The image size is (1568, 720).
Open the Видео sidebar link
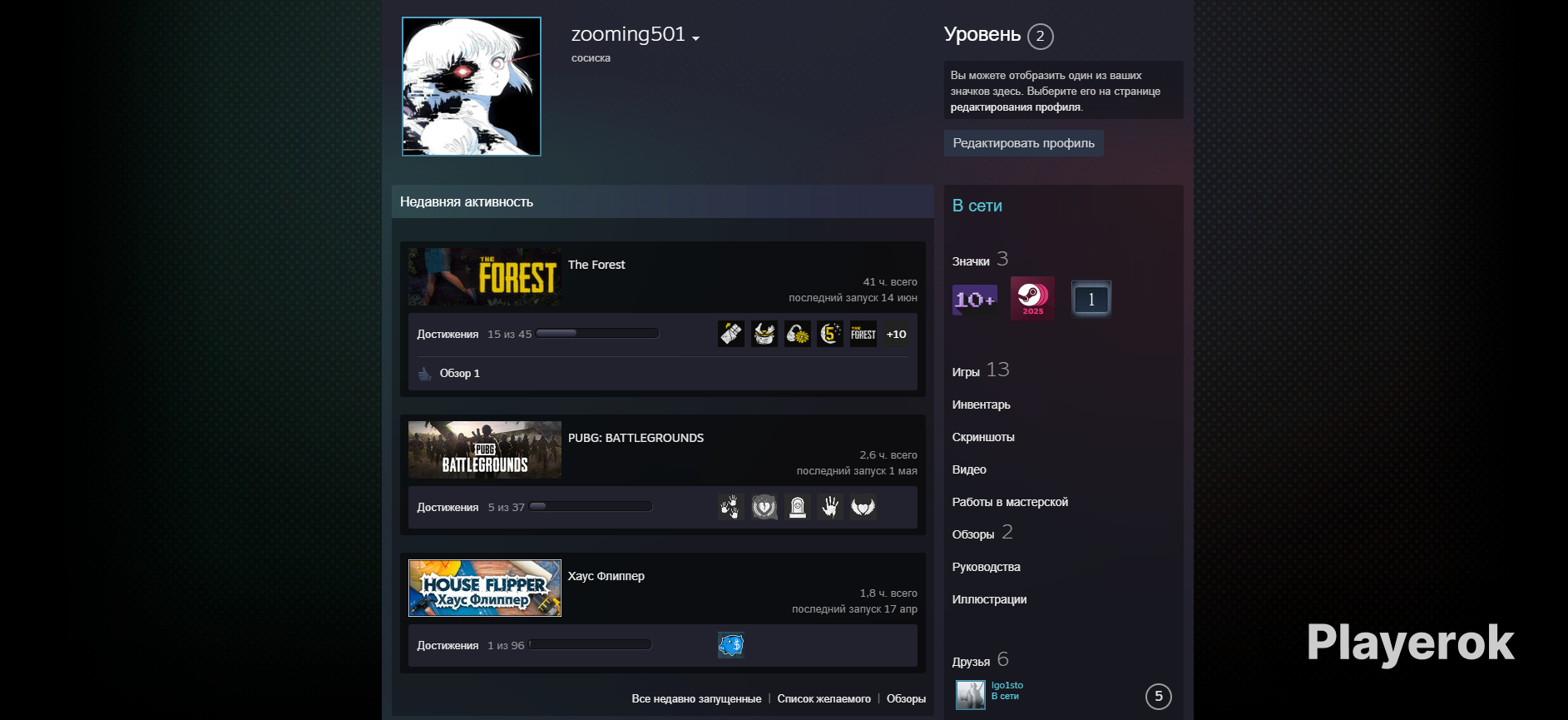point(969,469)
